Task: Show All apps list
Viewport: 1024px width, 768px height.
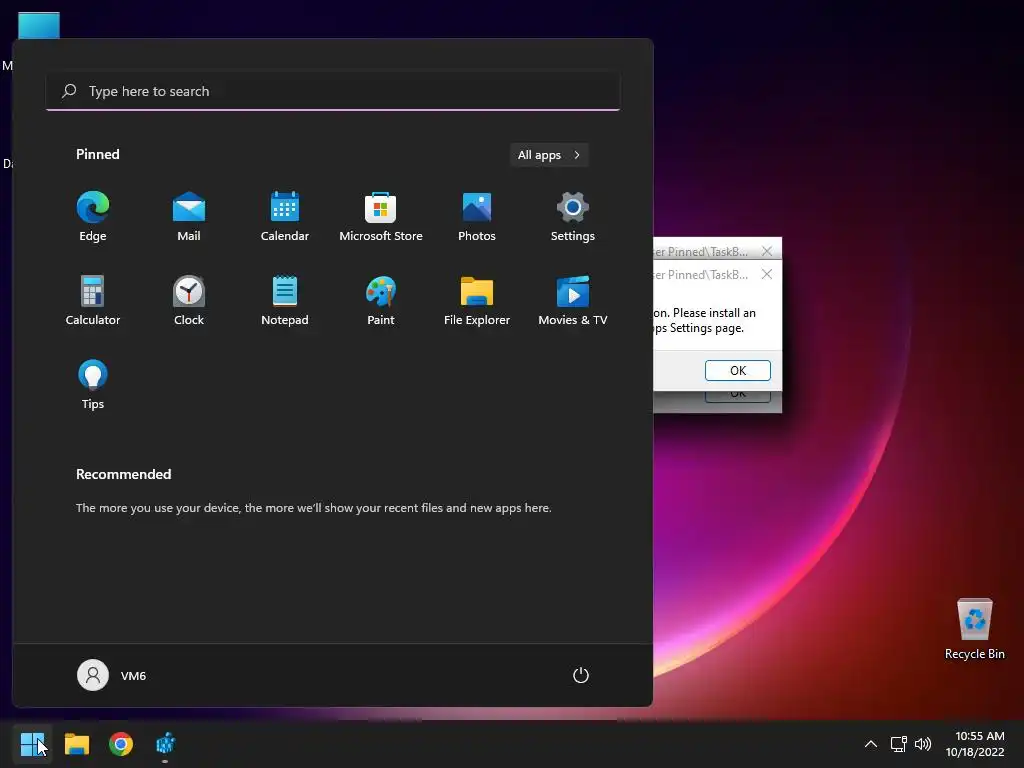Action: (549, 155)
